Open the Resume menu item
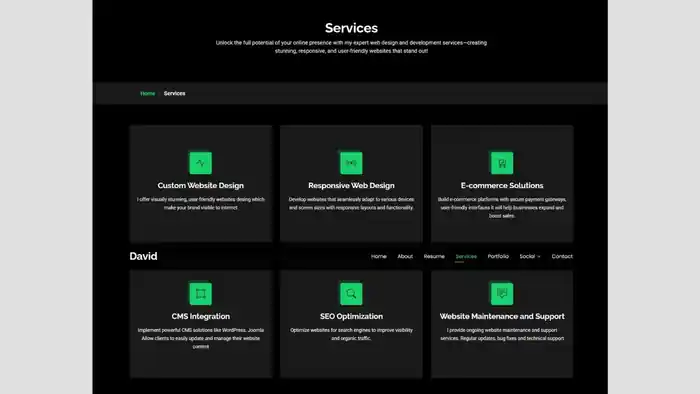 point(434,256)
